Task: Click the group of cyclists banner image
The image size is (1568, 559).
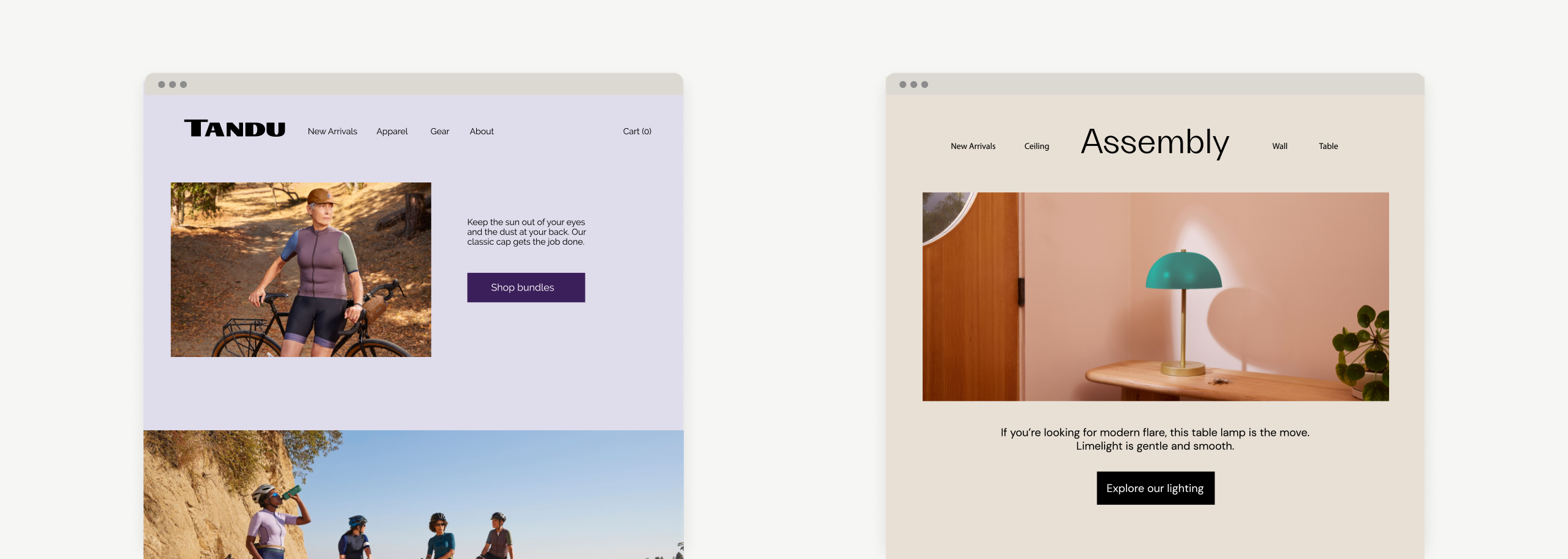Action: 413,494
